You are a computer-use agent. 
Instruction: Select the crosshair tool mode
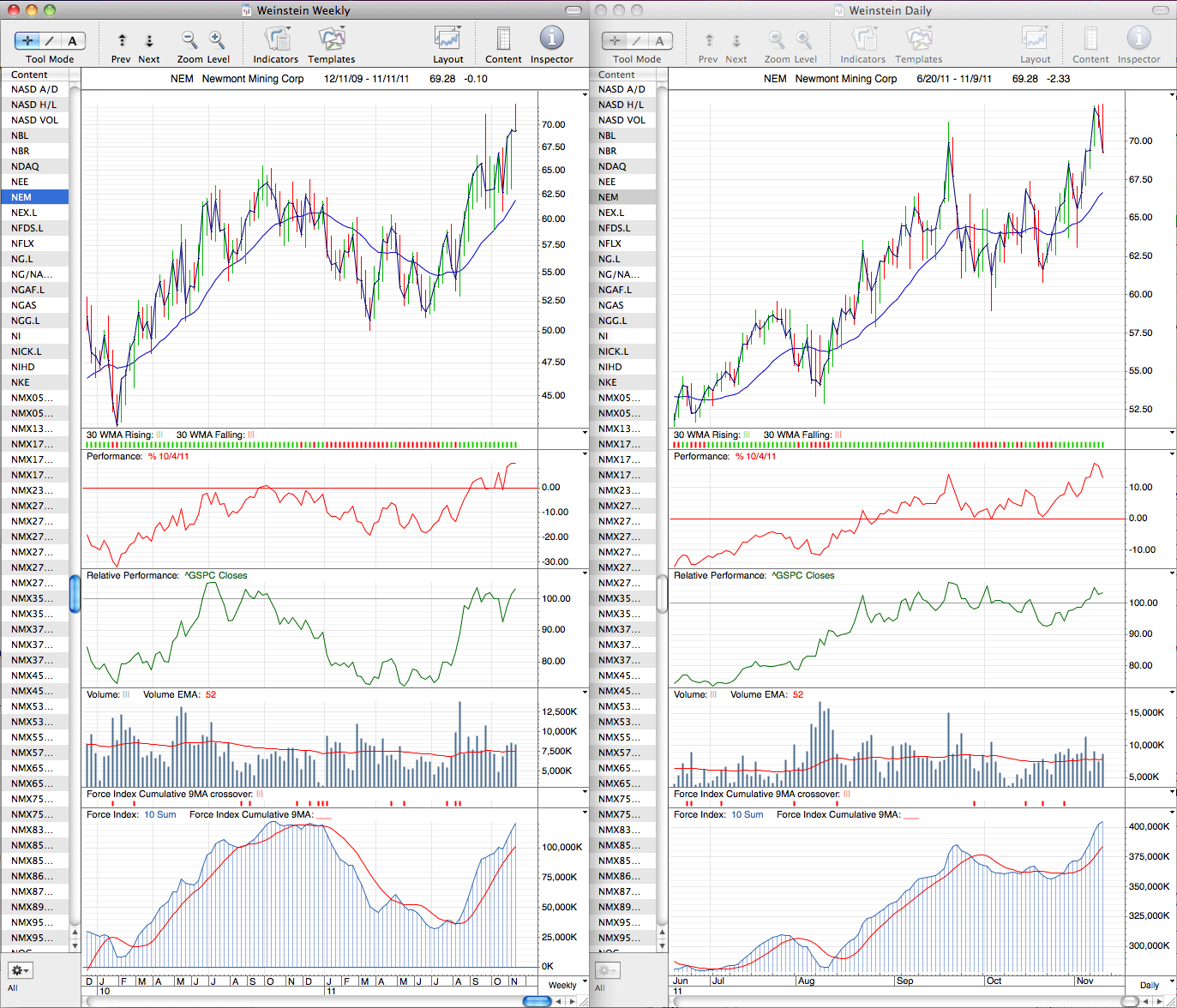pos(27,40)
